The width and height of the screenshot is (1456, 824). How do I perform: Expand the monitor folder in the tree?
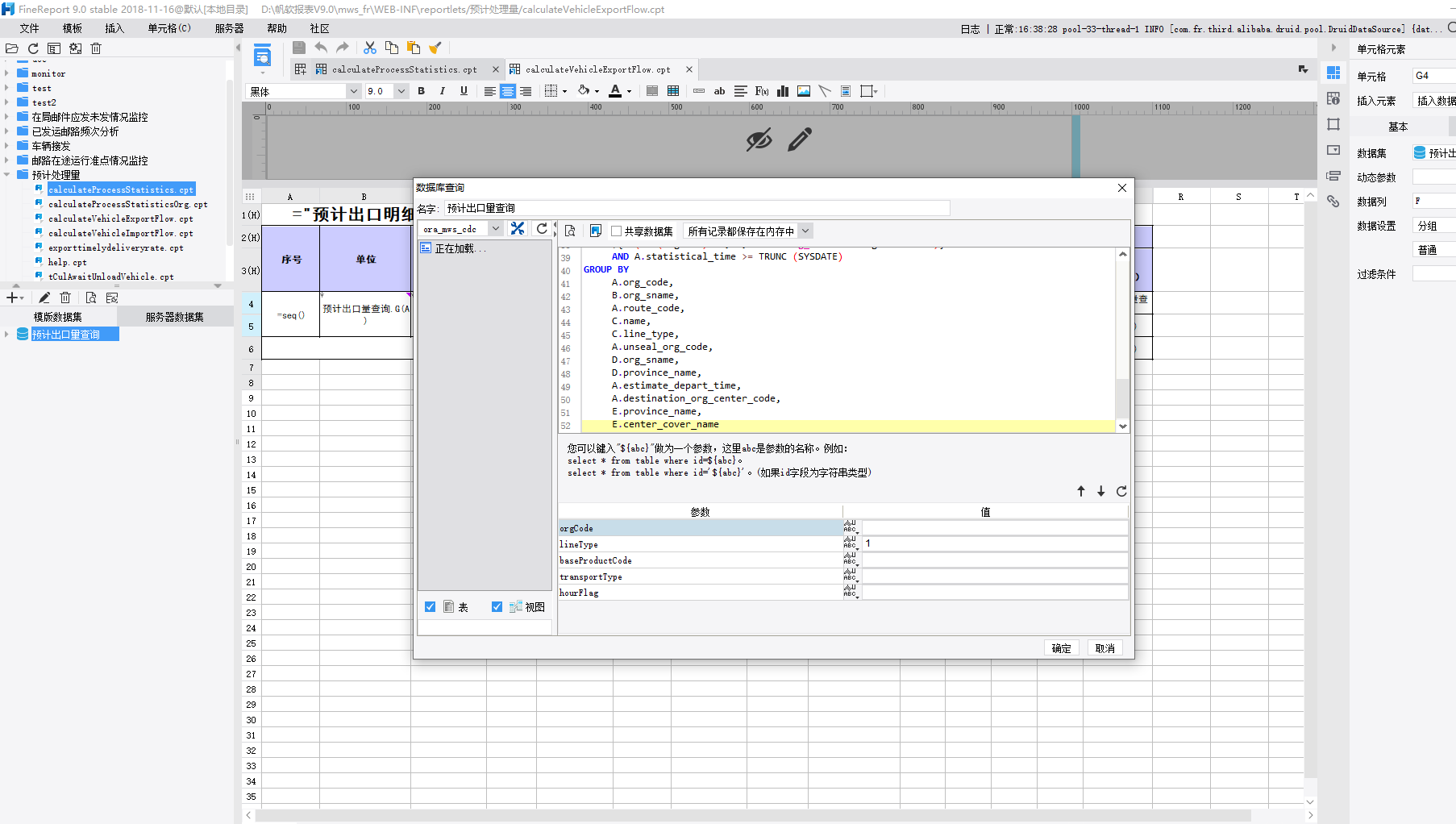point(7,73)
